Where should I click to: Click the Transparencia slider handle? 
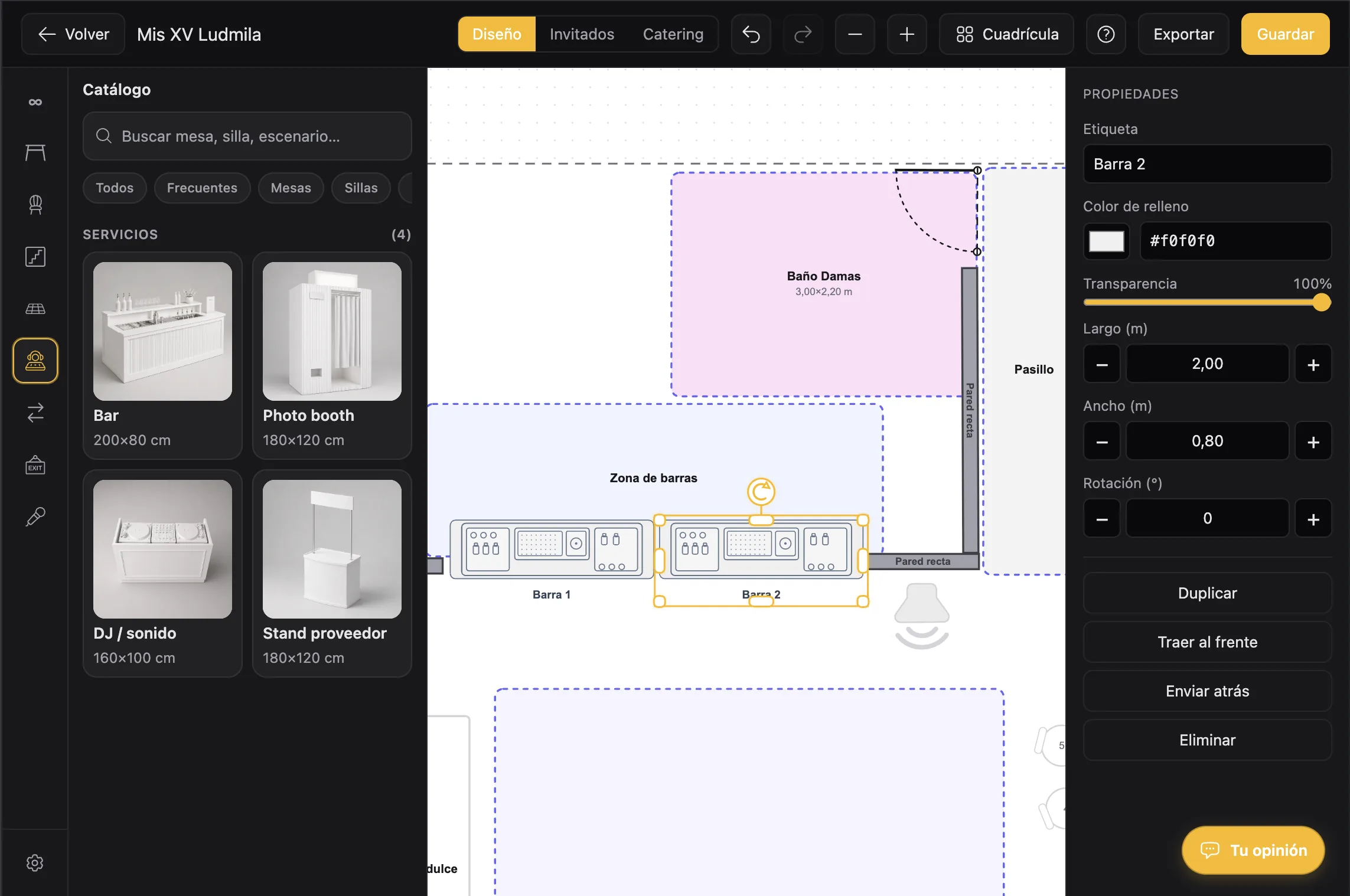click(x=1322, y=302)
